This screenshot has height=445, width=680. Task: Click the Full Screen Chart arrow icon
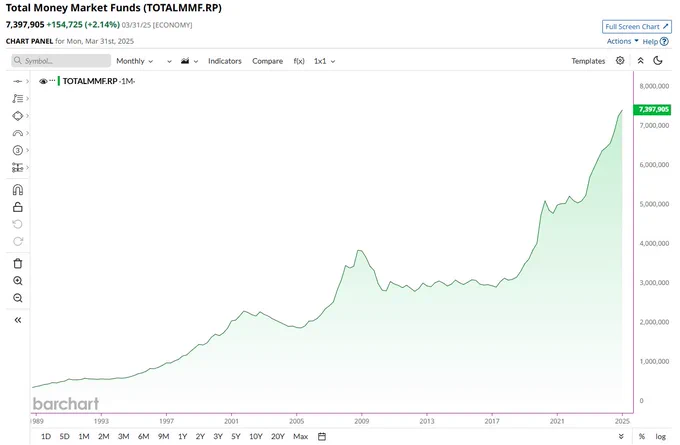pos(666,26)
